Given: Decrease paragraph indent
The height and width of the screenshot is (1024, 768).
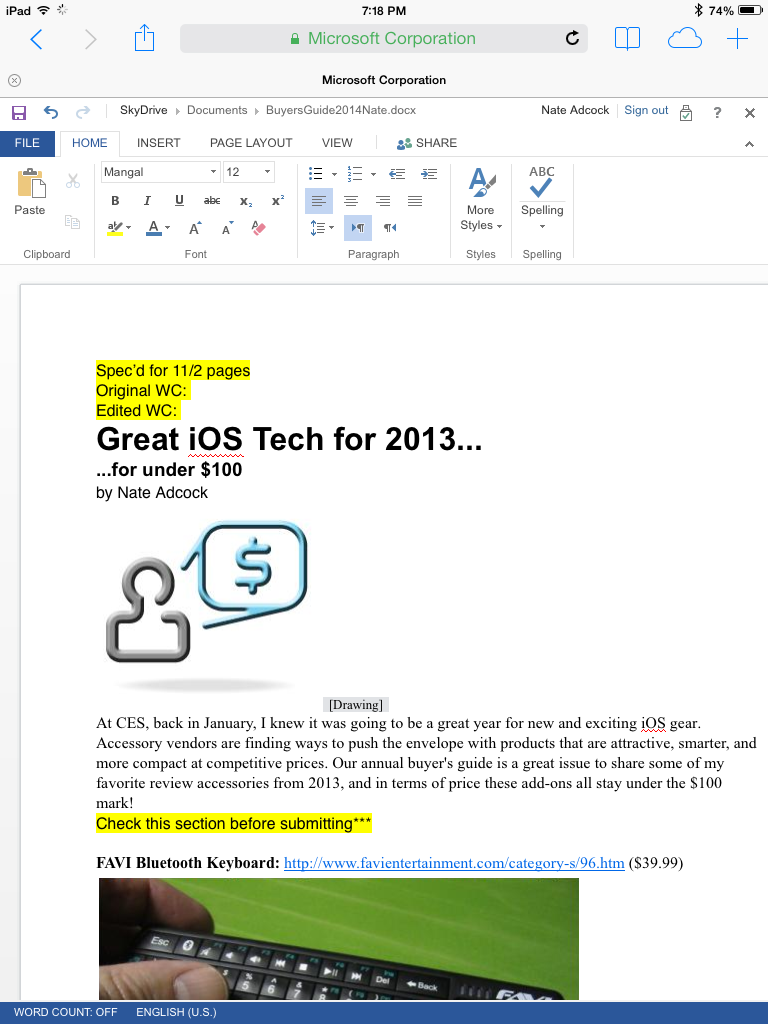Looking at the screenshot, I should click(397, 174).
